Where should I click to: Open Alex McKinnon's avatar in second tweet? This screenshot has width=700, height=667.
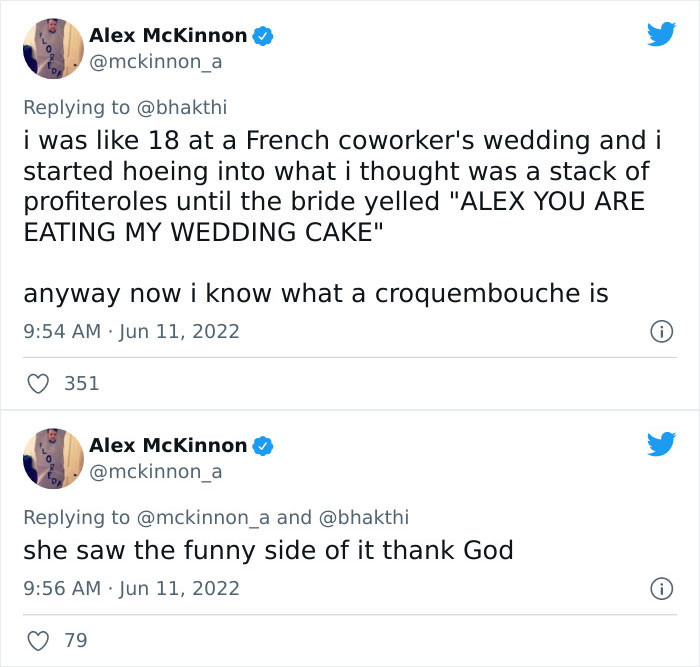point(53,458)
